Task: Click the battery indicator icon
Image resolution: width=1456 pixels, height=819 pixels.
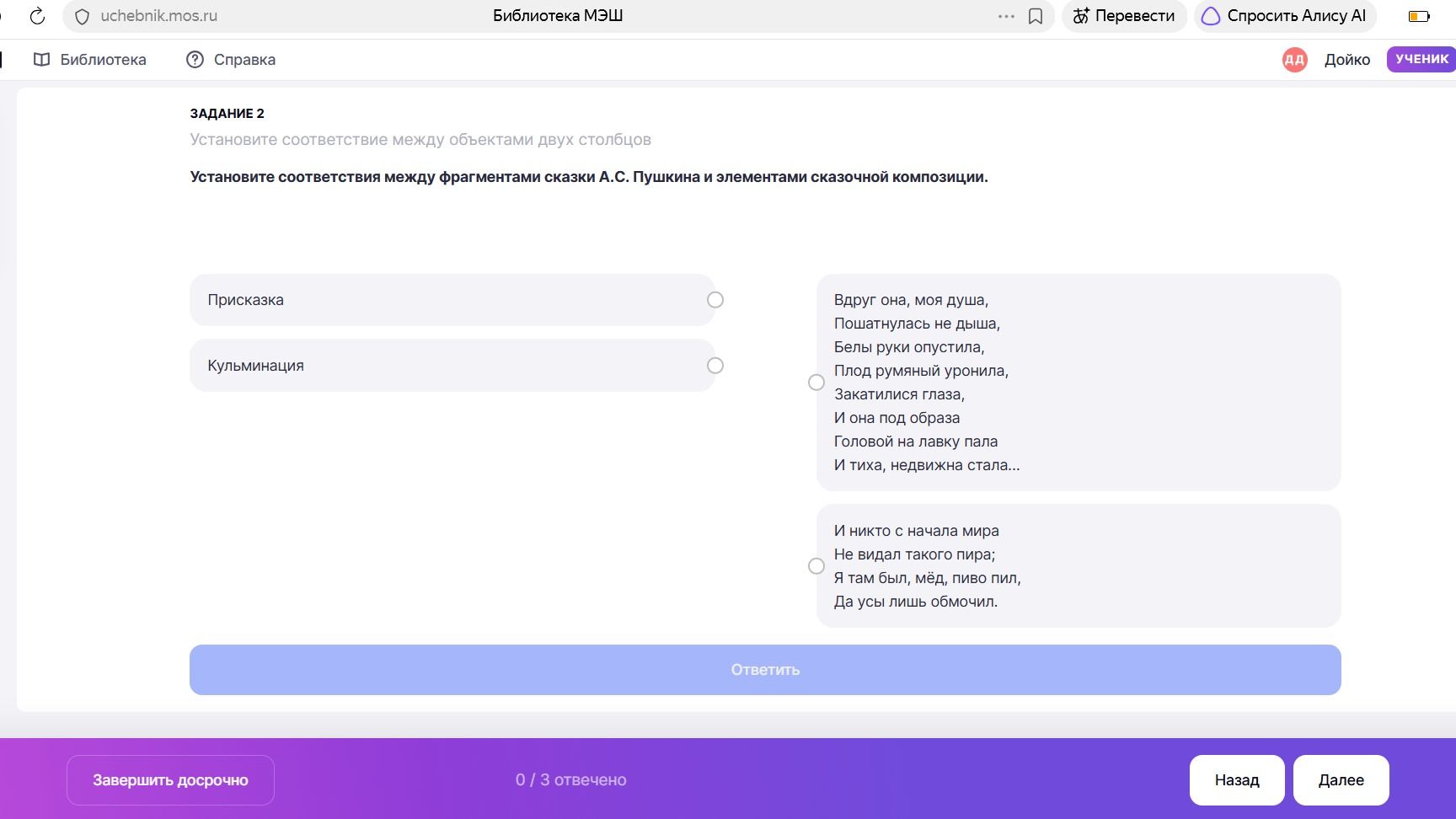Action: [1419, 16]
